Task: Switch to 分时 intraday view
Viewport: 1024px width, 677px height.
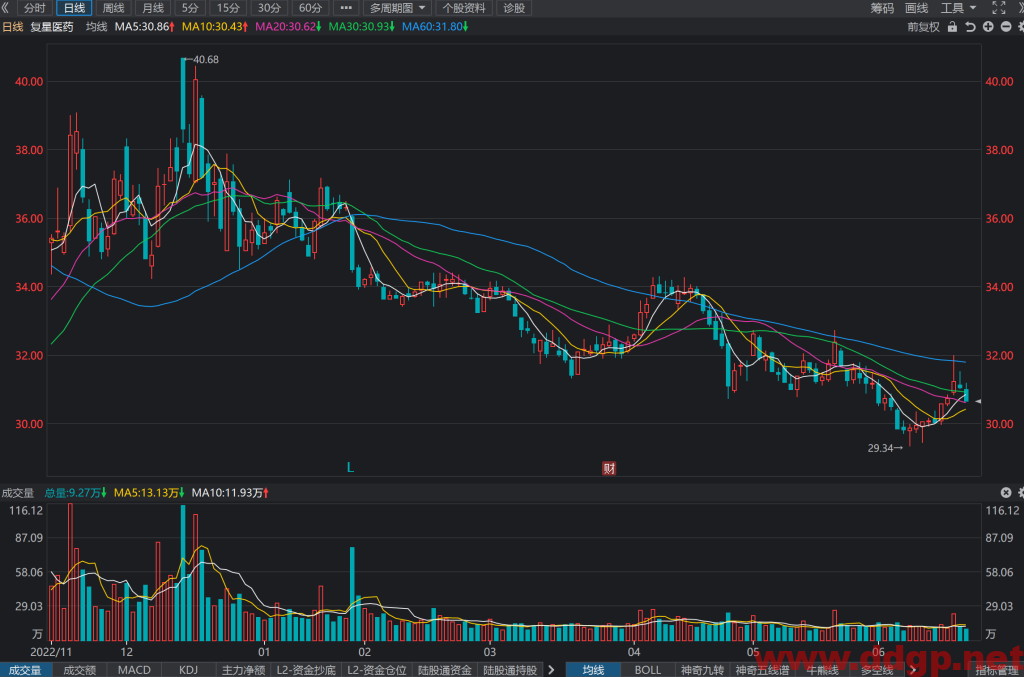Action: coord(35,8)
